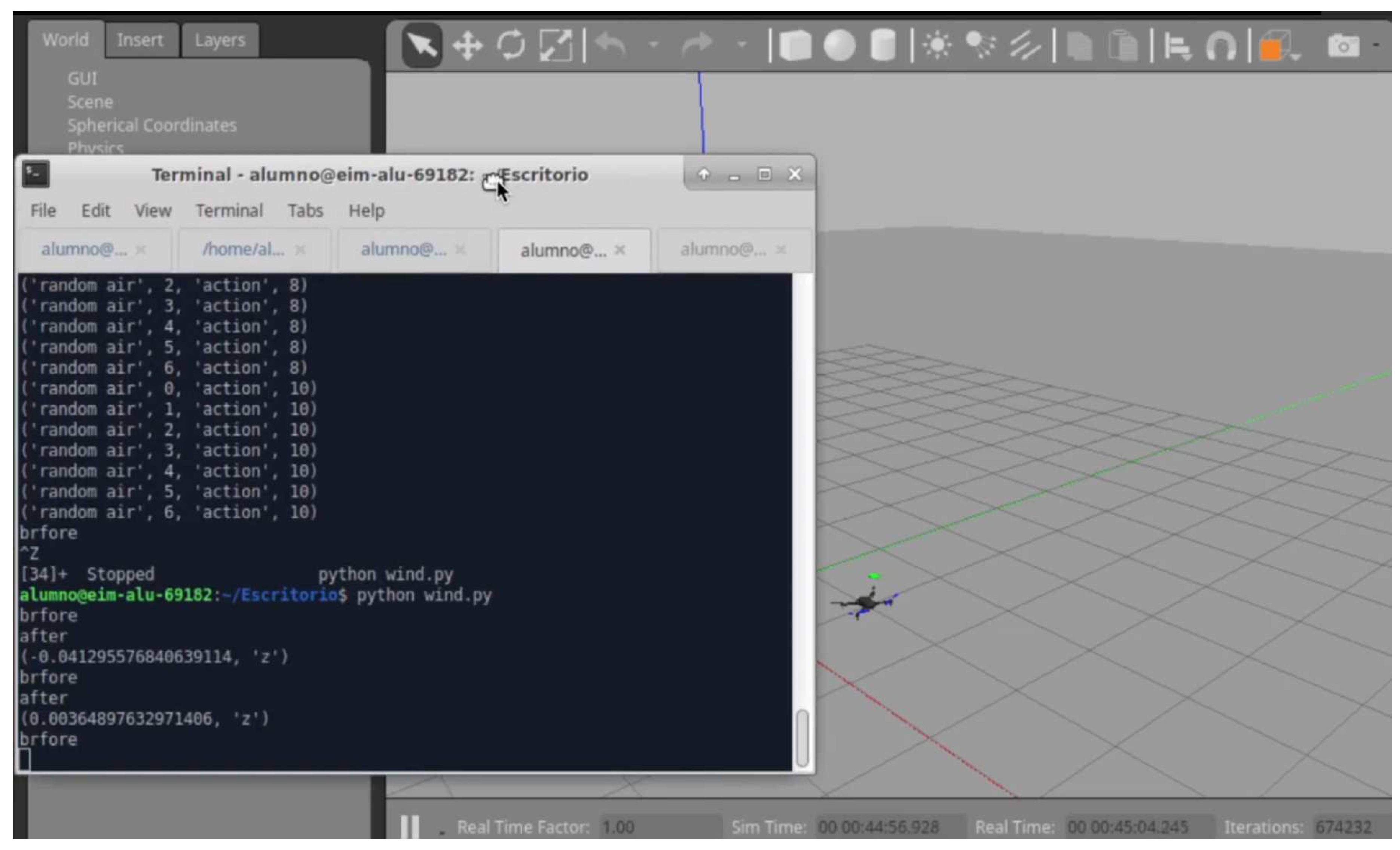The width and height of the screenshot is (1400, 850).
Task: Select the Spherical Coordinates item
Action: pos(152,125)
